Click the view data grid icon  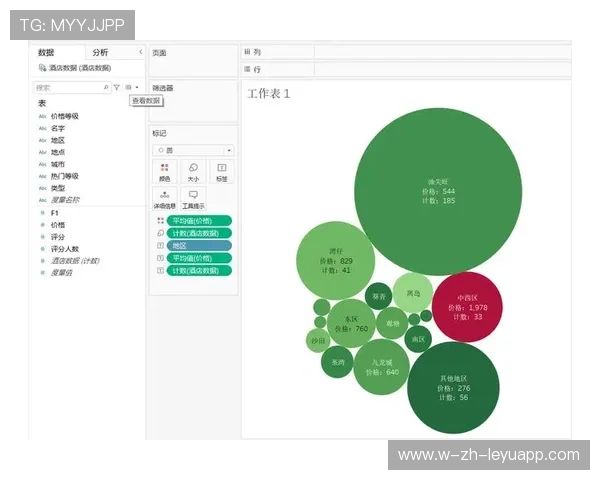pyautogui.click(x=129, y=88)
